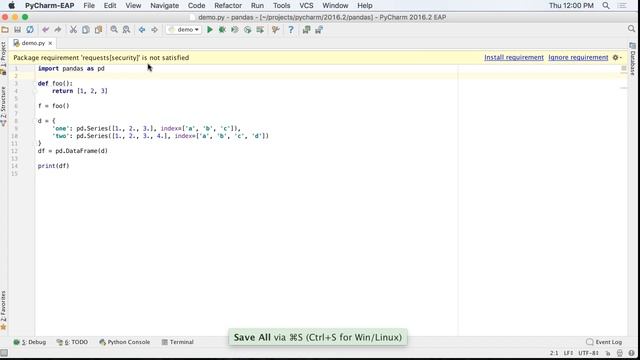Screen dimensions: 640x360
Task: Click the Concurrency diagram toolbar icon
Action: coord(260,30)
